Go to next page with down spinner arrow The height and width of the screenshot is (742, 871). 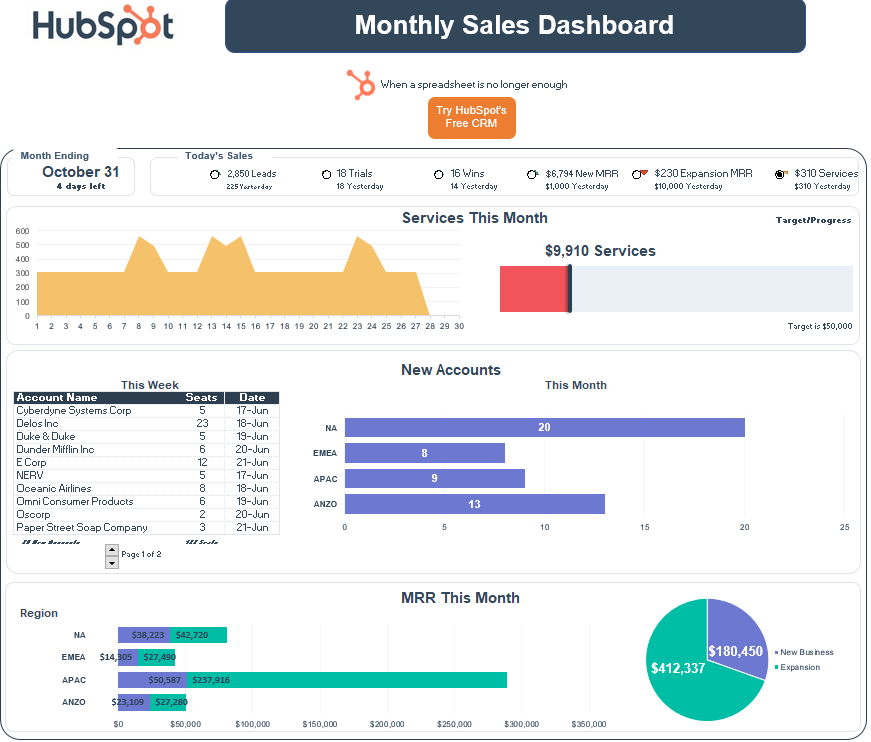pos(112,563)
